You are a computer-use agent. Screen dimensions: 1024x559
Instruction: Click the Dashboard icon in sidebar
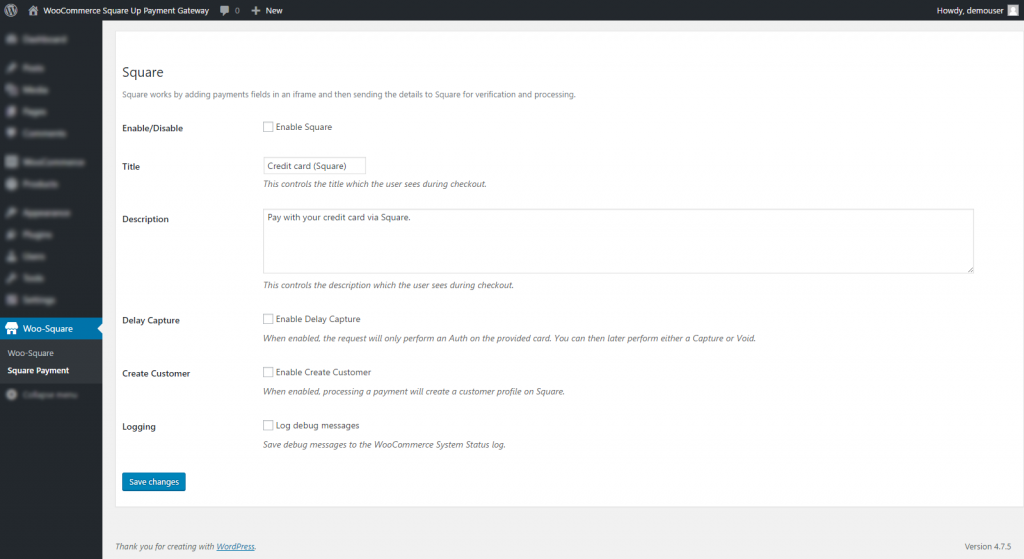pos(11,39)
